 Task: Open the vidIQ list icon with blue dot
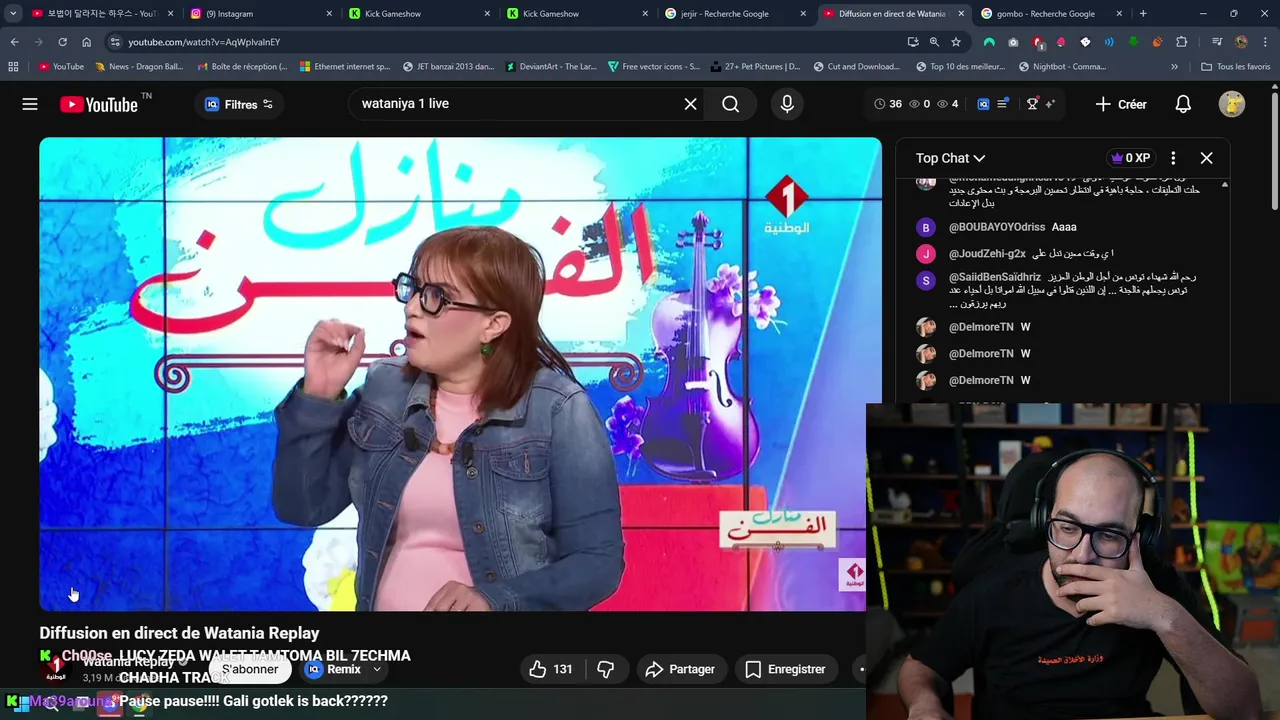click(x=1003, y=104)
